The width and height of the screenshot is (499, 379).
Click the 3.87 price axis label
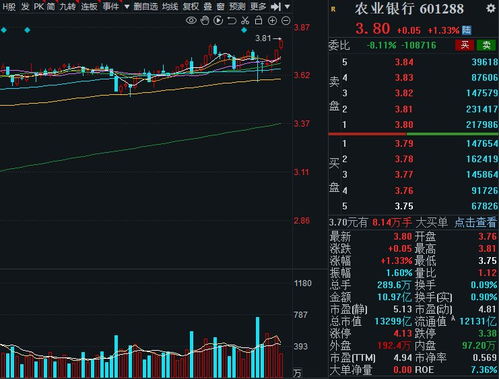[302, 28]
